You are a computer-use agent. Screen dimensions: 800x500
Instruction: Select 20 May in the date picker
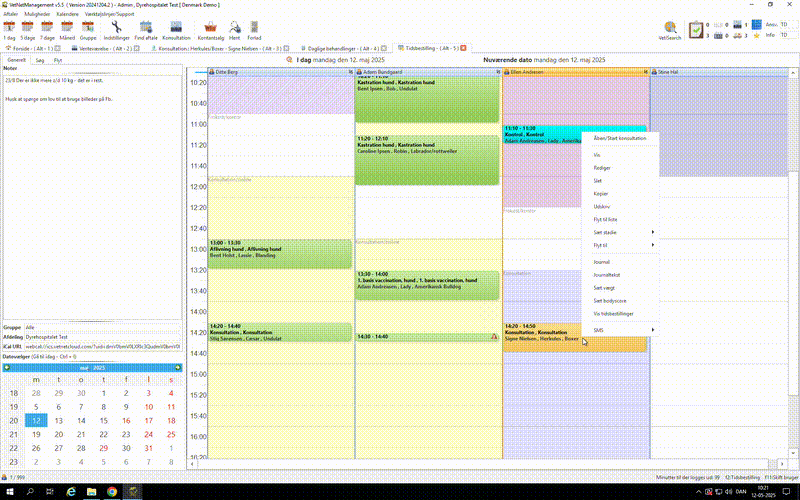click(59, 435)
